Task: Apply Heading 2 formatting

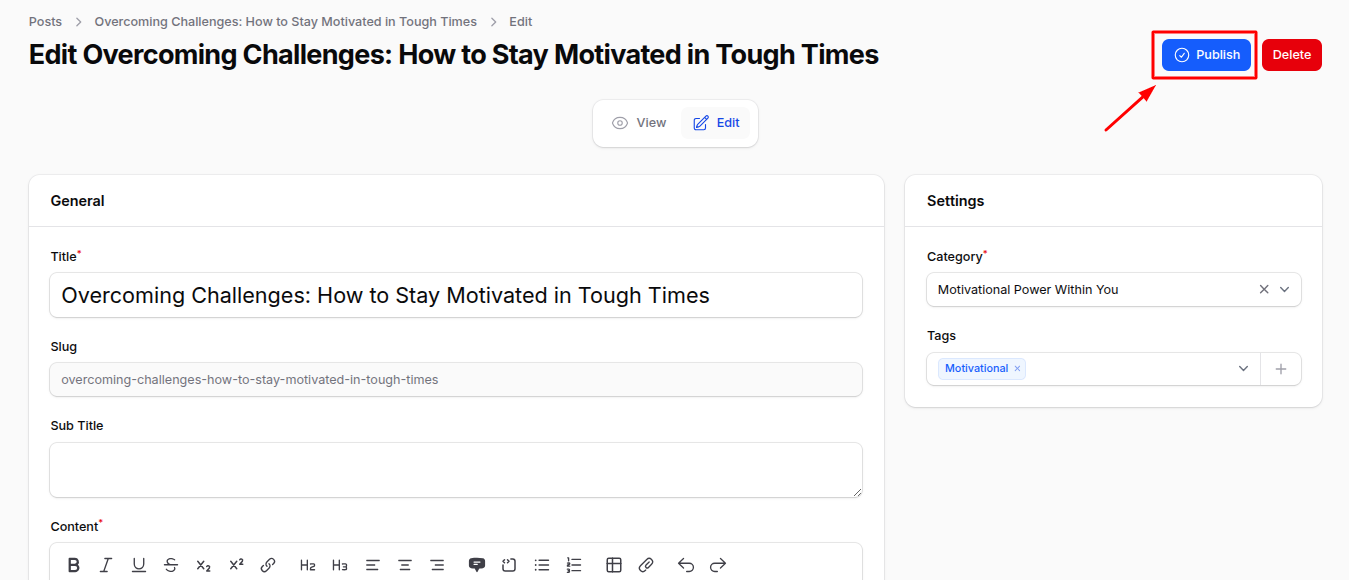Action: pyautogui.click(x=307, y=564)
